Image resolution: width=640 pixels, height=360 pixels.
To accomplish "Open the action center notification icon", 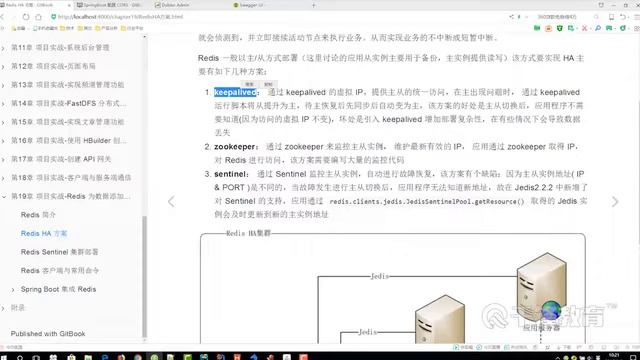I will [x=634, y=358].
